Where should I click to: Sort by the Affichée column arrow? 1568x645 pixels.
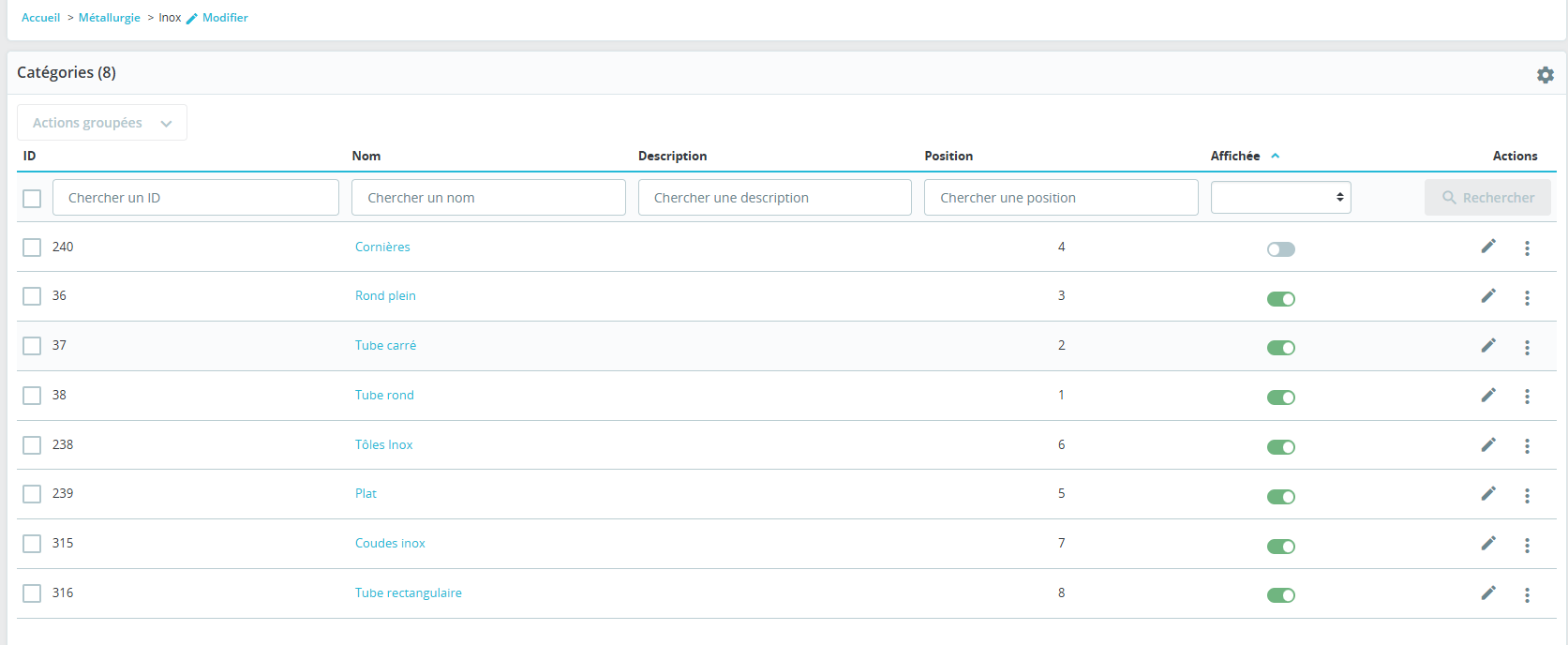pos(1275,156)
